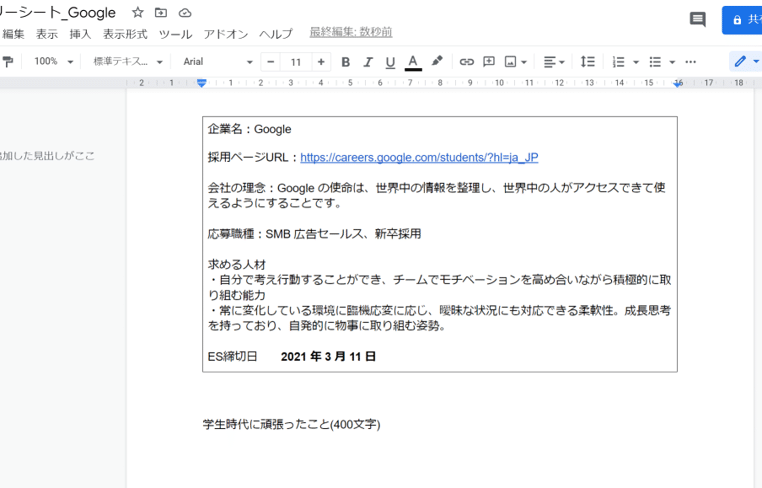The height and width of the screenshot is (488, 762).
Task: Click the heading 求める人材
Action: [x=237, y=265]
